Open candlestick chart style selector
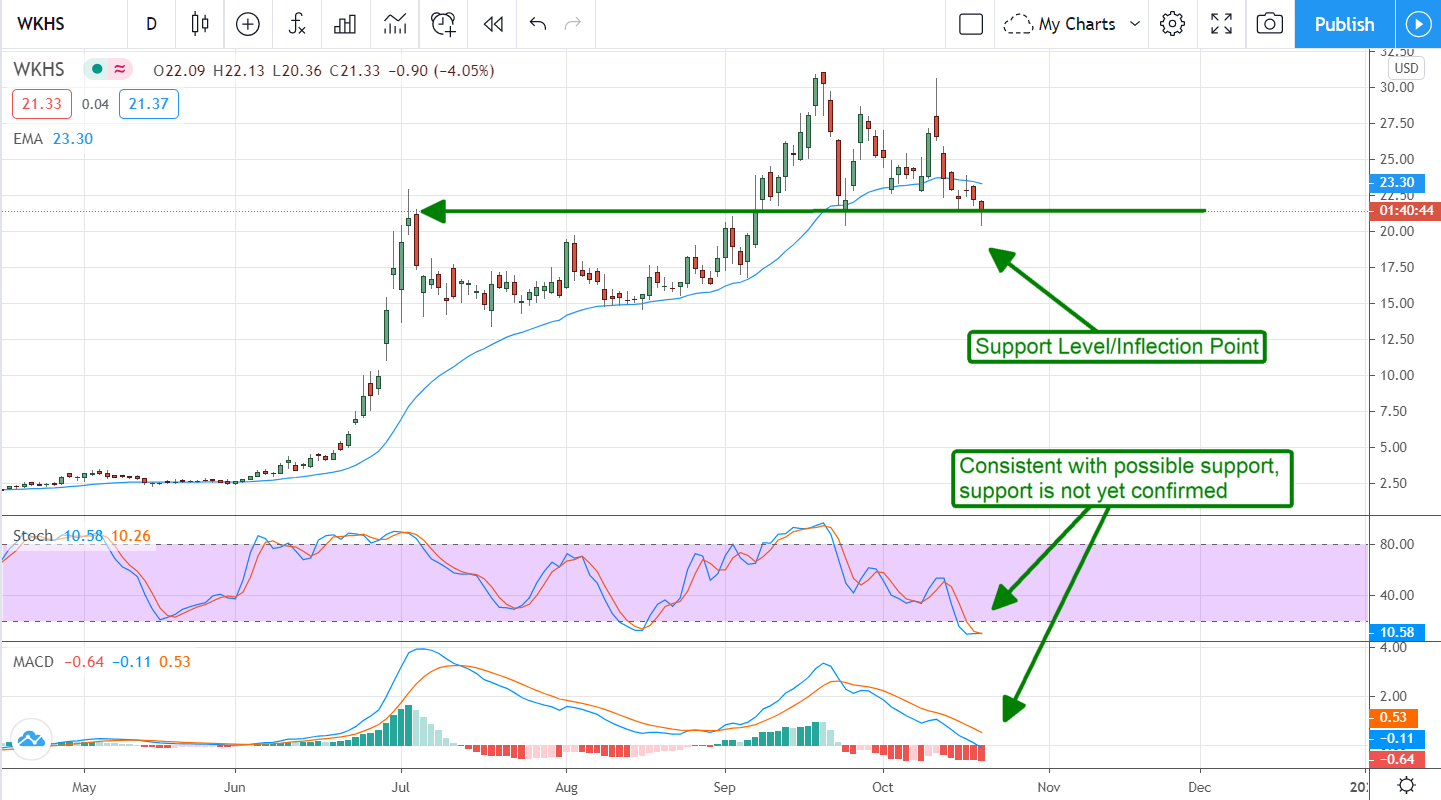Viewport: 1441px width, 800px height. tap(201, 24)
